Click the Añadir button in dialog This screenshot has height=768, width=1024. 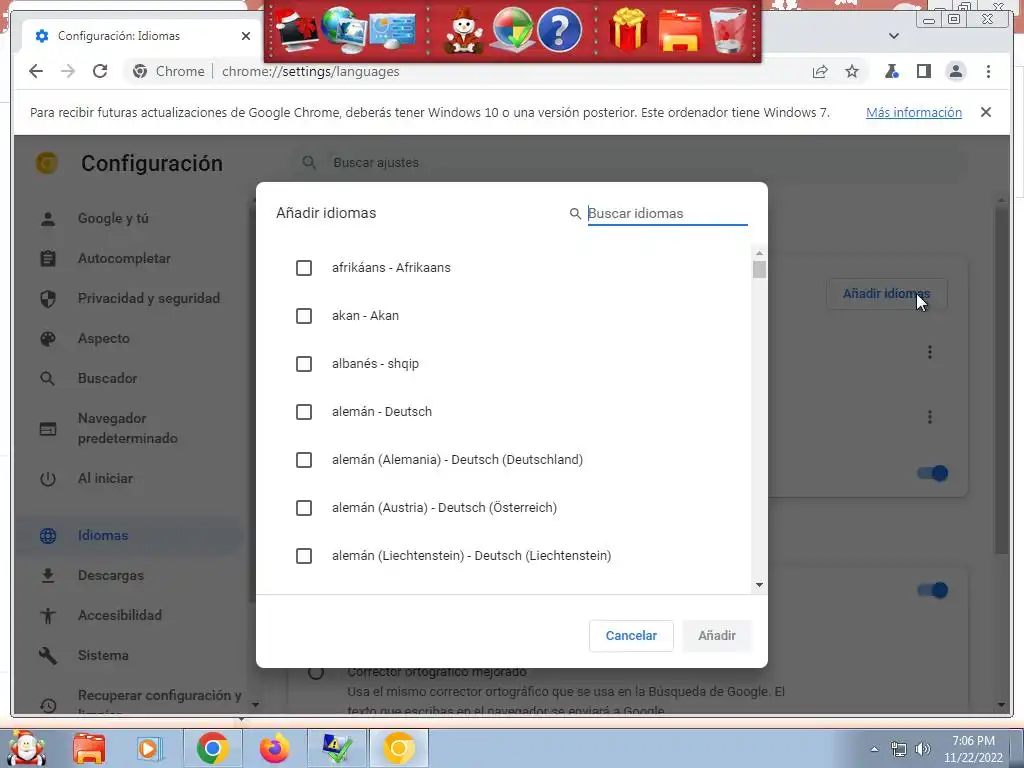(717, 635)
